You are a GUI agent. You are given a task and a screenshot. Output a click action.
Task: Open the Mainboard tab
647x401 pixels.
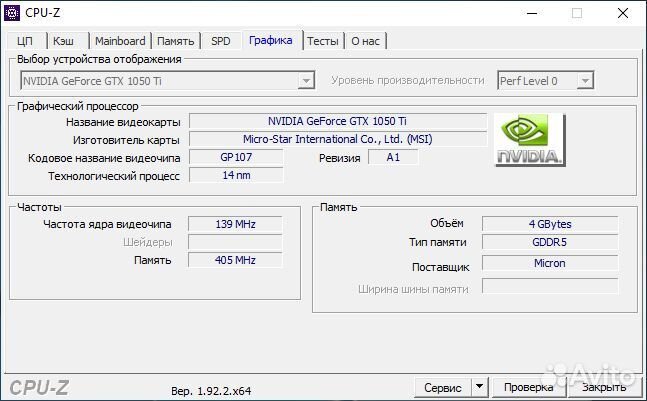[x=120, y=41]
